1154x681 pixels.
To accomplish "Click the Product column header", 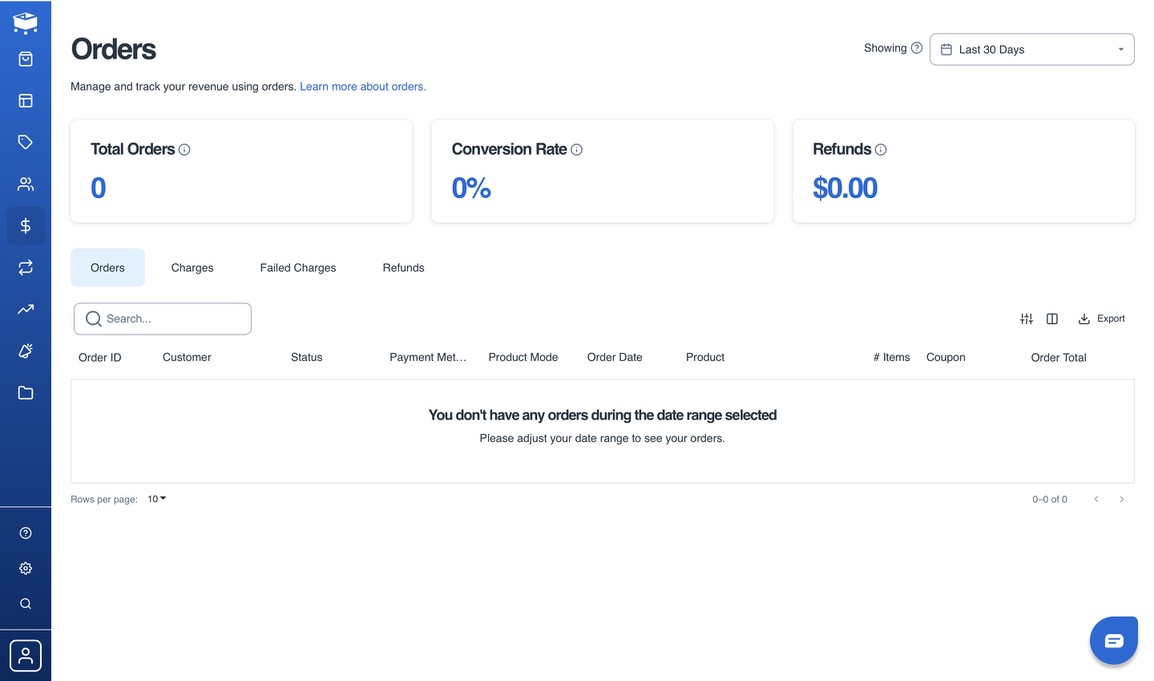I will pyautogui.click(x=705, y=358).
